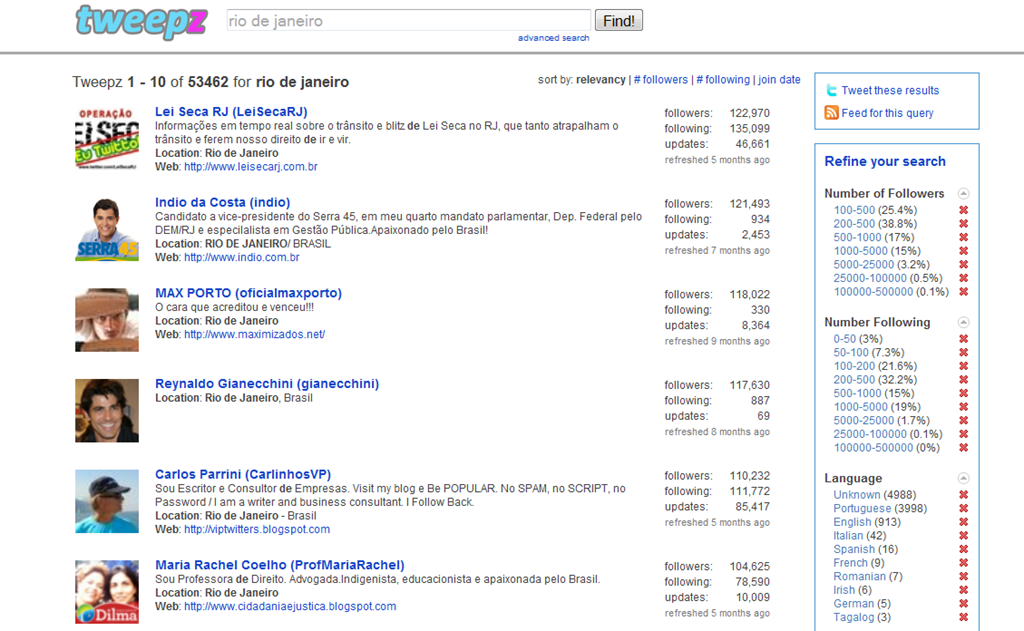
Task: Exclude 200-500 following range via red X
Action: click(963, 380)
